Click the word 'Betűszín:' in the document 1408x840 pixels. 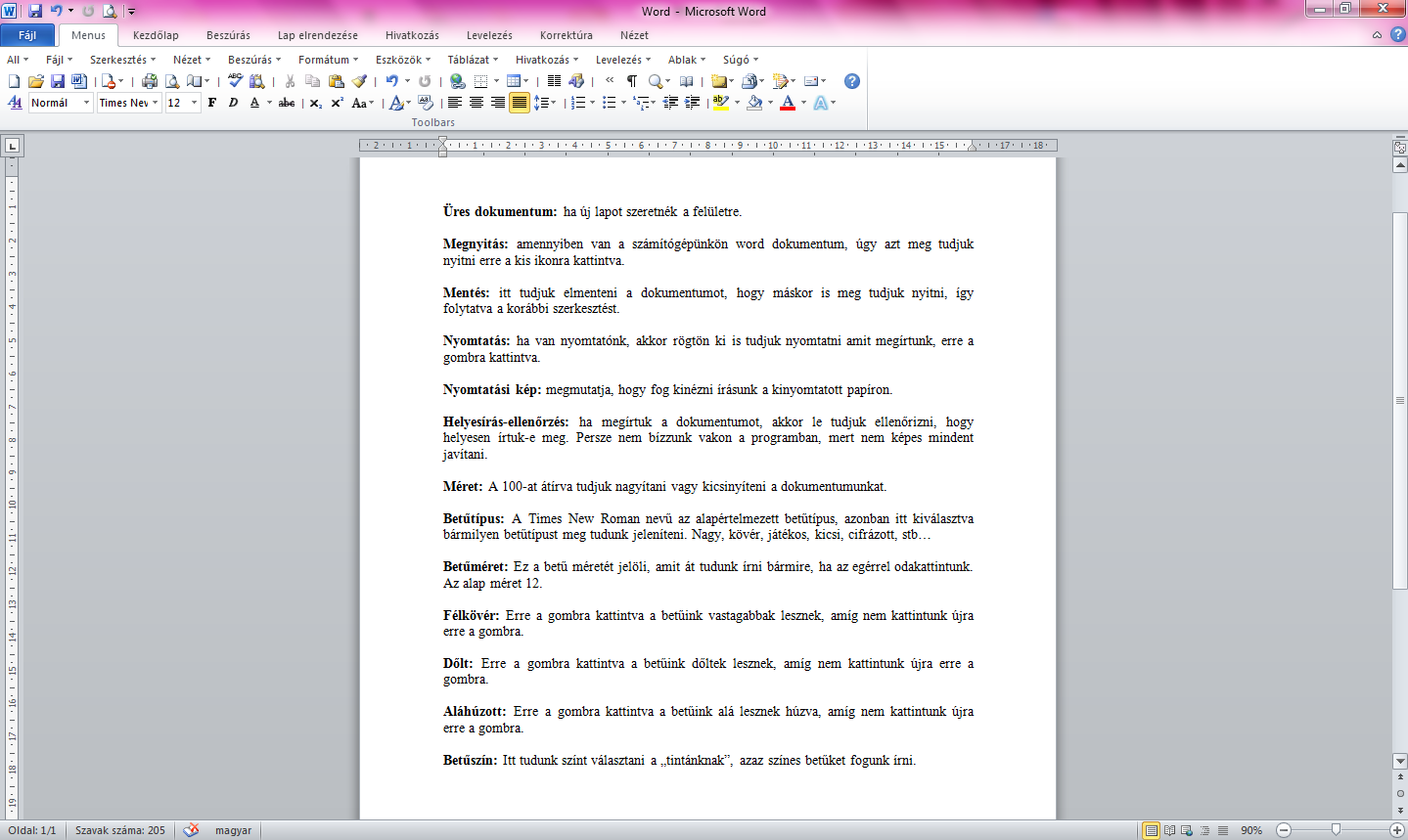pos(470,760)
